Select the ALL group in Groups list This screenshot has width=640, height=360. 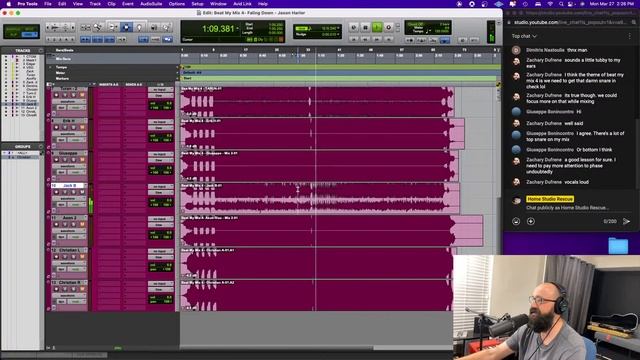point(21,153)
